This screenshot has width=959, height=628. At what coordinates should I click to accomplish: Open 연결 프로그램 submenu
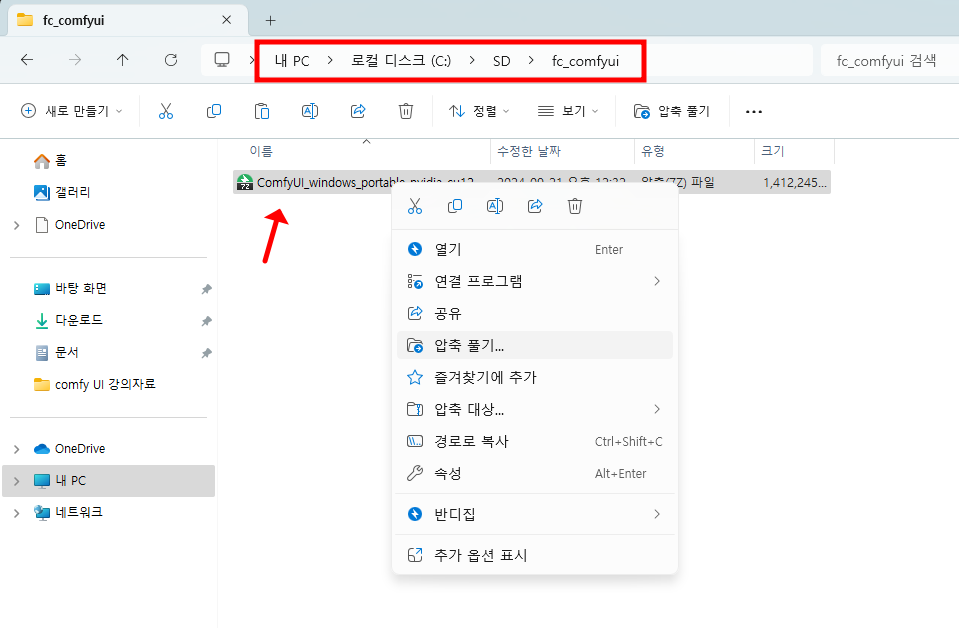pyautogui.click(x=535, y=281)
